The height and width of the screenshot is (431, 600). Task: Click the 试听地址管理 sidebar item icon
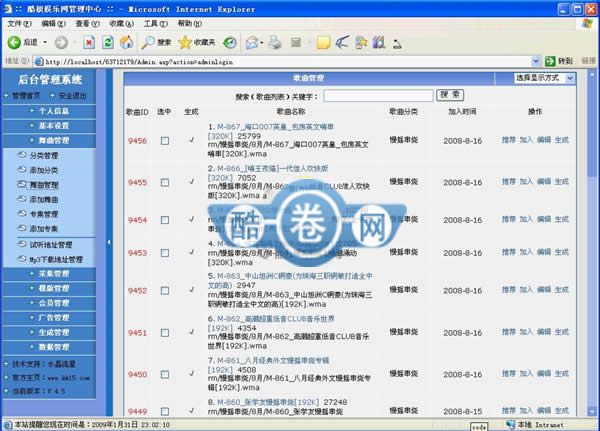tap(22, 244)
